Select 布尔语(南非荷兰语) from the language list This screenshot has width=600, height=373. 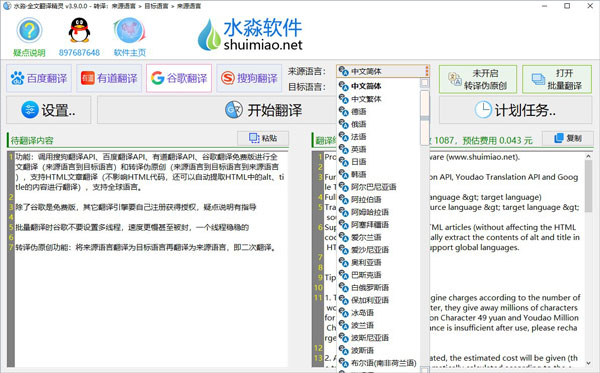coord(378,363)
